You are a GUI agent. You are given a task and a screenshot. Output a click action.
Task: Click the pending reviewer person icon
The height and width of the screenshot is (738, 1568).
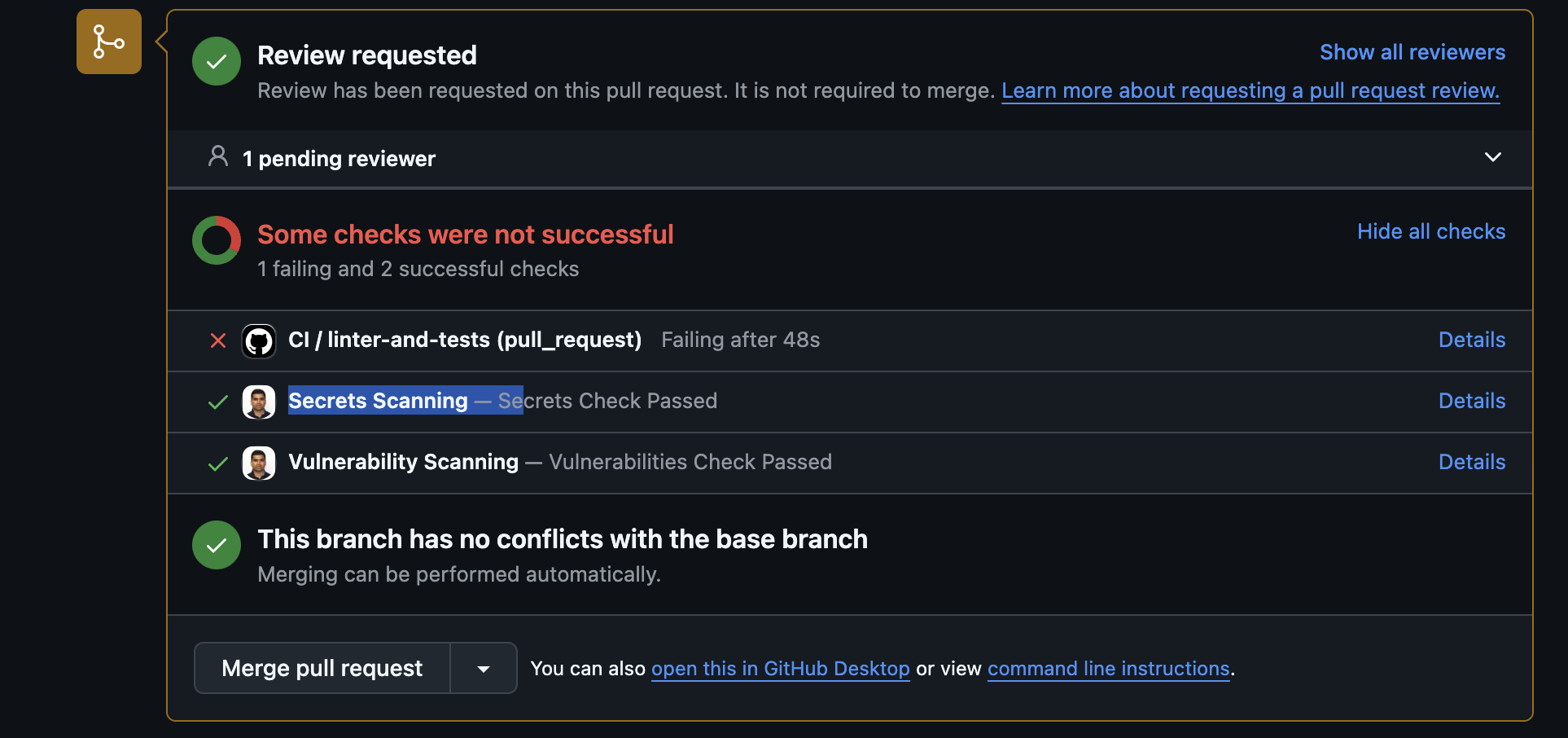pos(217,156)
